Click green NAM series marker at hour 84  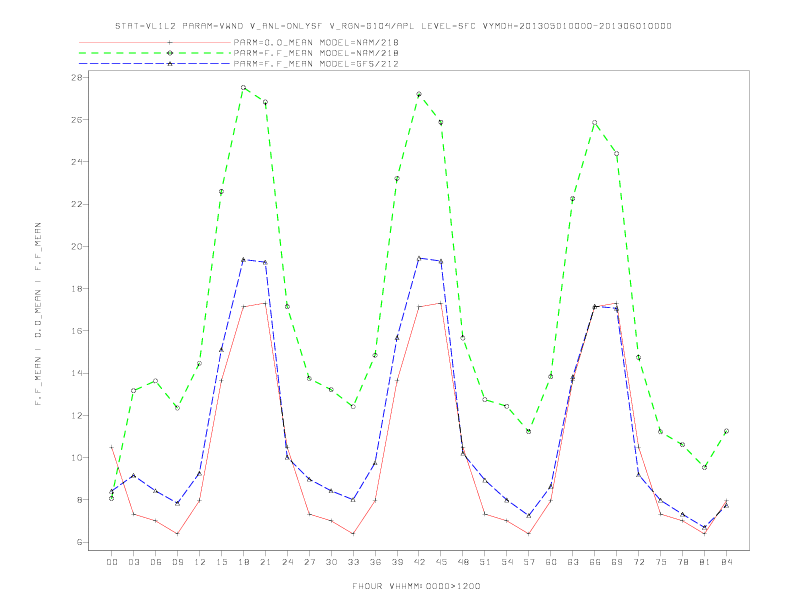point(726,431)
